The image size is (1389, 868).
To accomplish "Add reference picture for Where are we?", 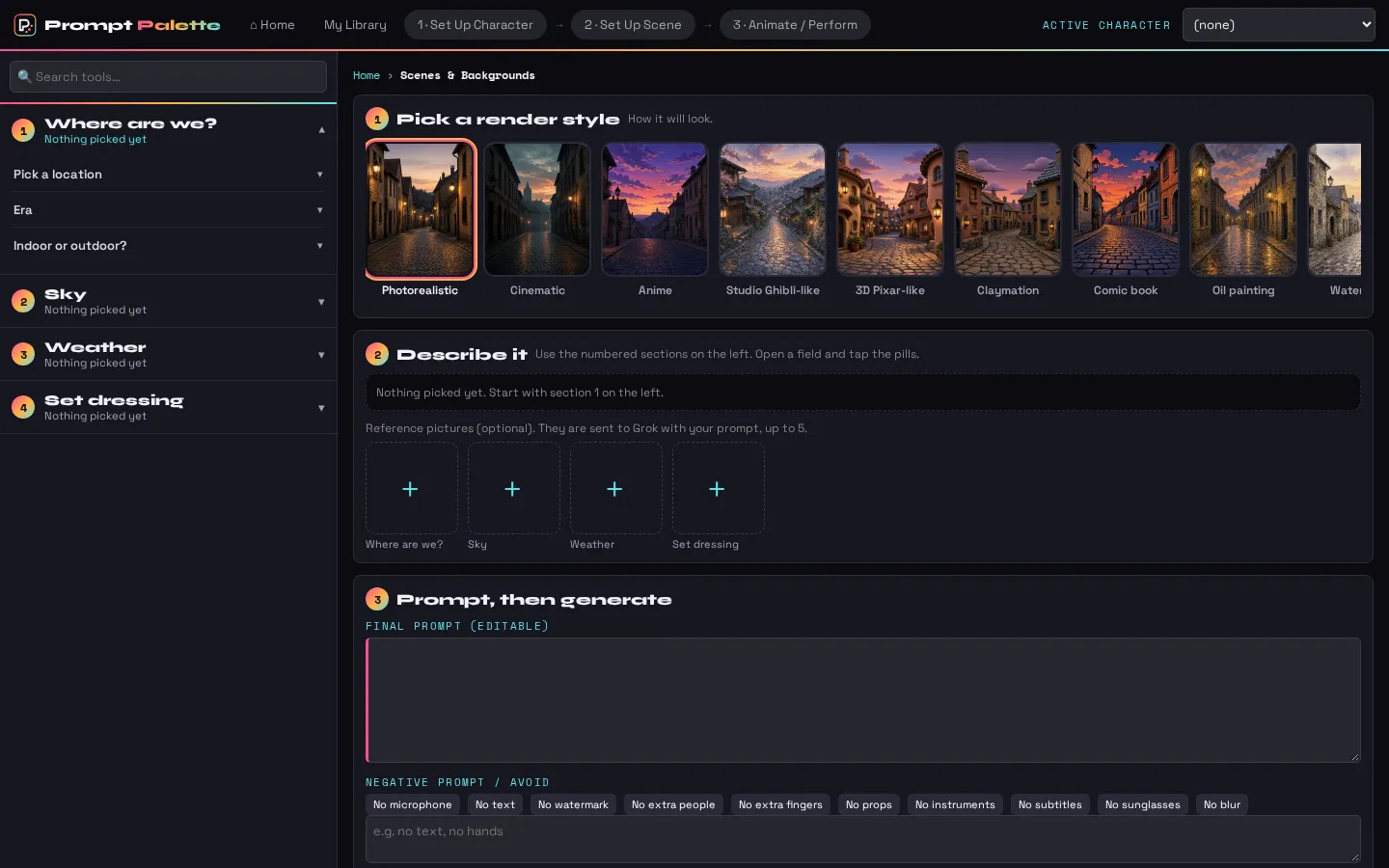I will [x=411, y=488].
